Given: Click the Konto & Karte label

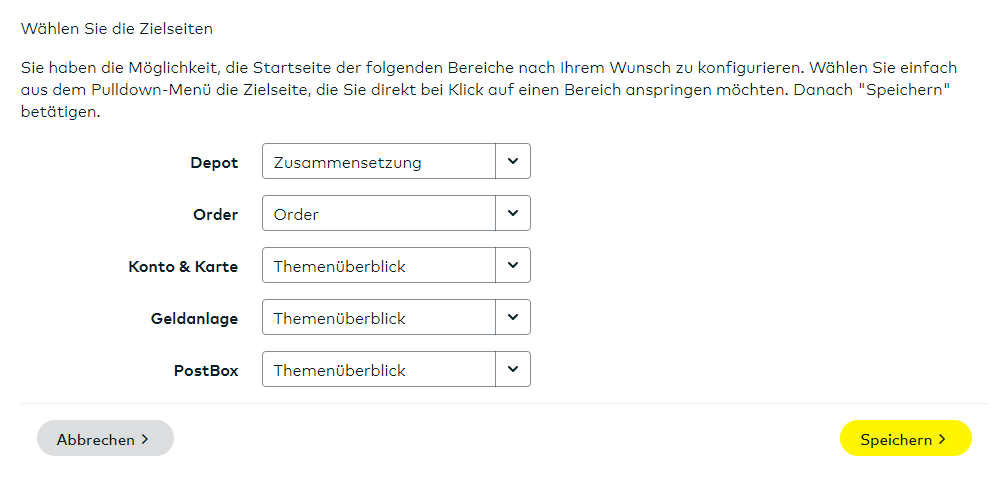Looking at the screenshot, I should pos(183,266).
